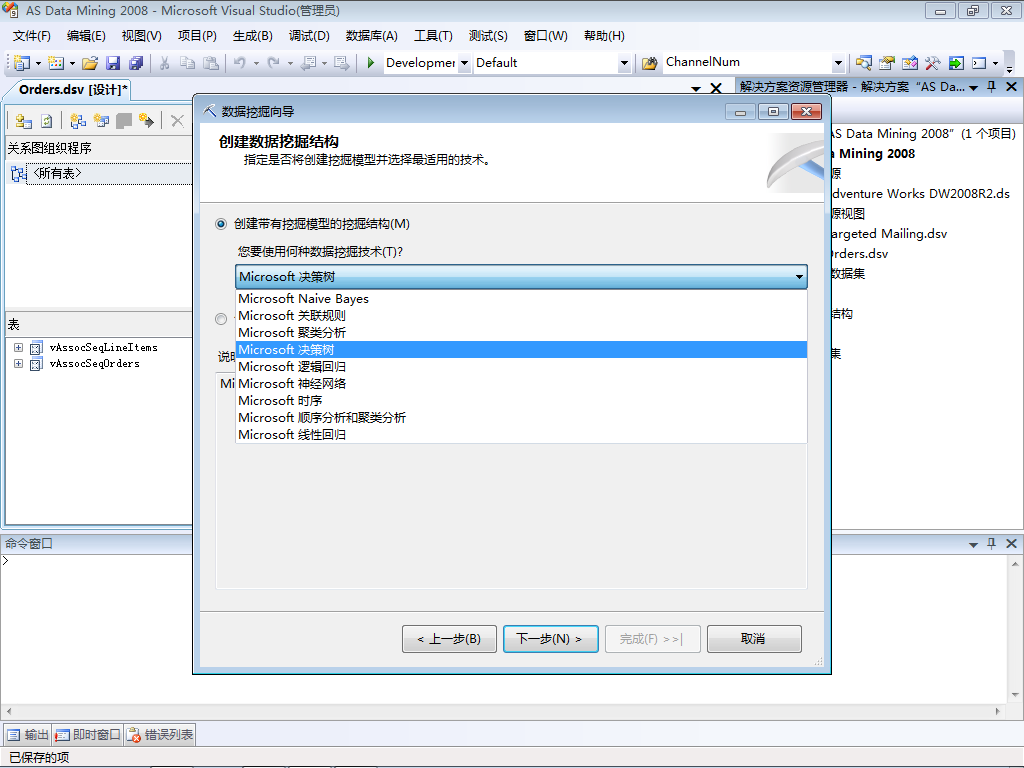Select Targeted Mailing.dsv in Solution Explorer
This screenshot has width=1024, height=768.
tap(889, 234)
